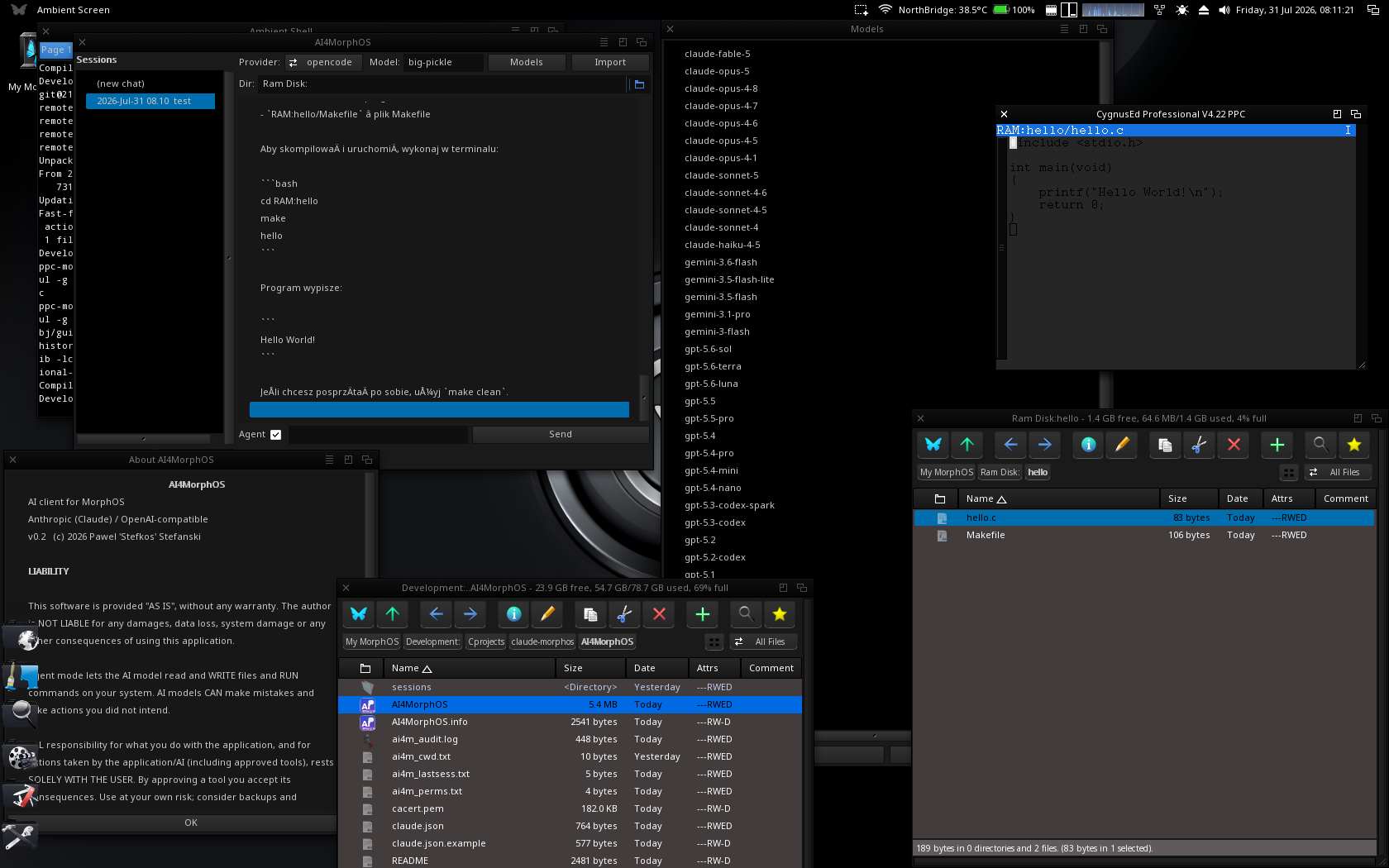Toggle the Agent checkbox

coord(276,435)
